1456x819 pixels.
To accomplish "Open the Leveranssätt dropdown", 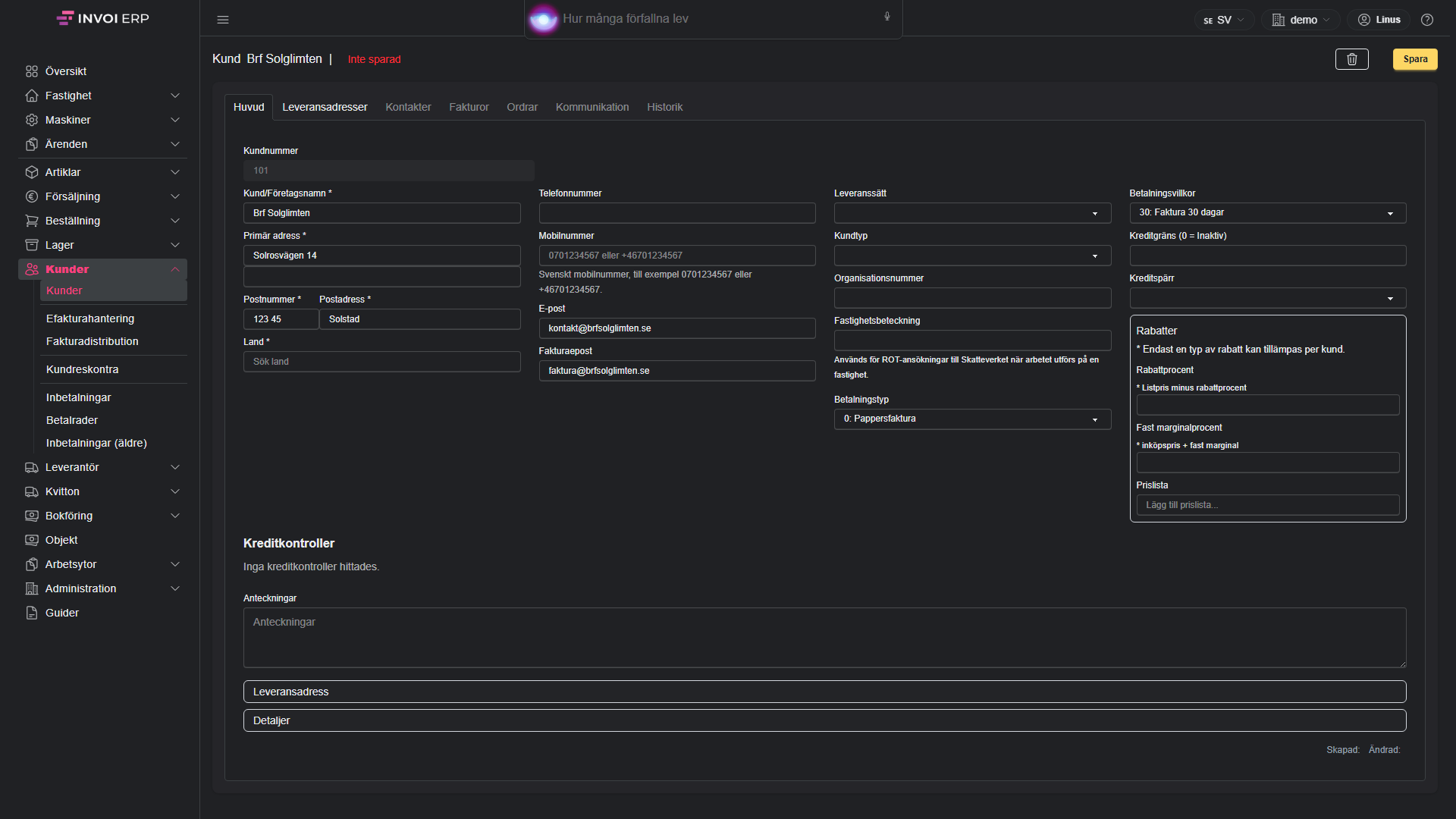I will click(x=972, y=213).
